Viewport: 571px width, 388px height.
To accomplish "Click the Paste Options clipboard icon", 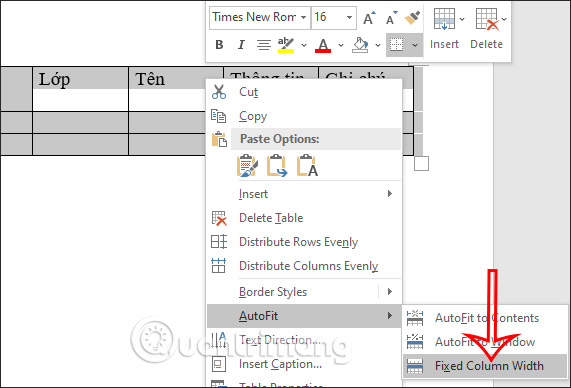I will click(219, 139).
